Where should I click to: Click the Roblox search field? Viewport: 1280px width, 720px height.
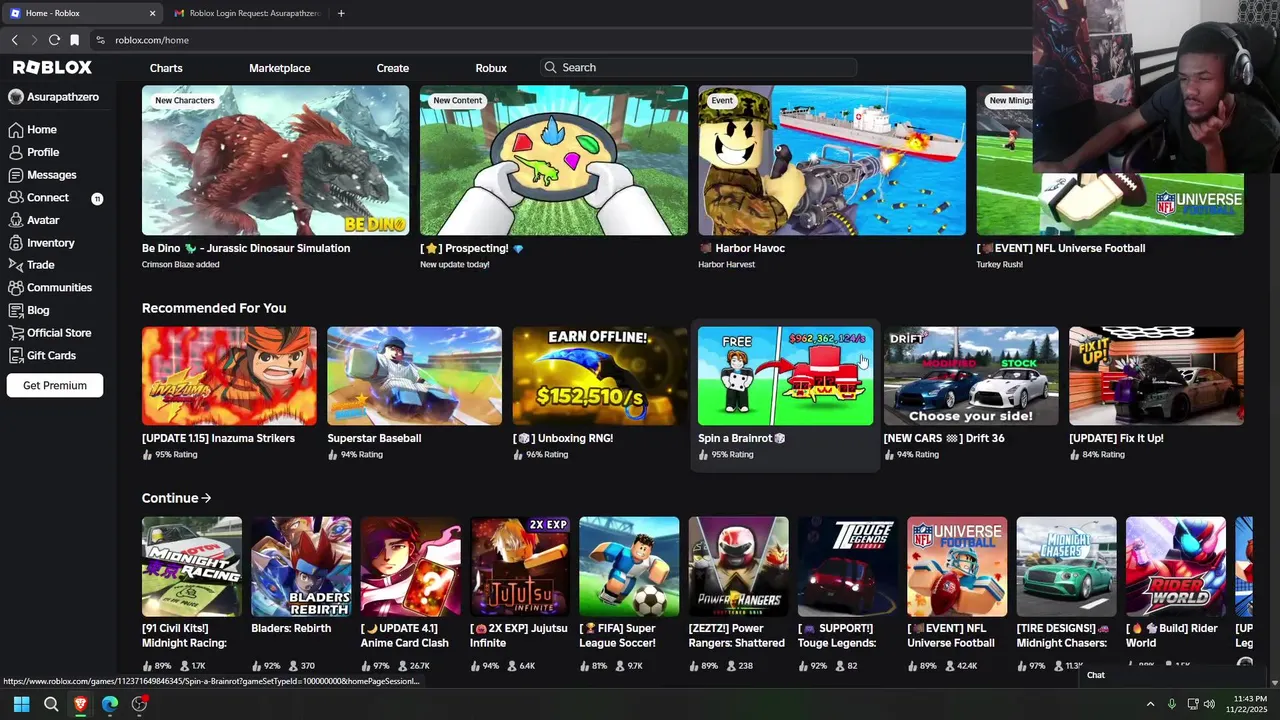[698, 68]
